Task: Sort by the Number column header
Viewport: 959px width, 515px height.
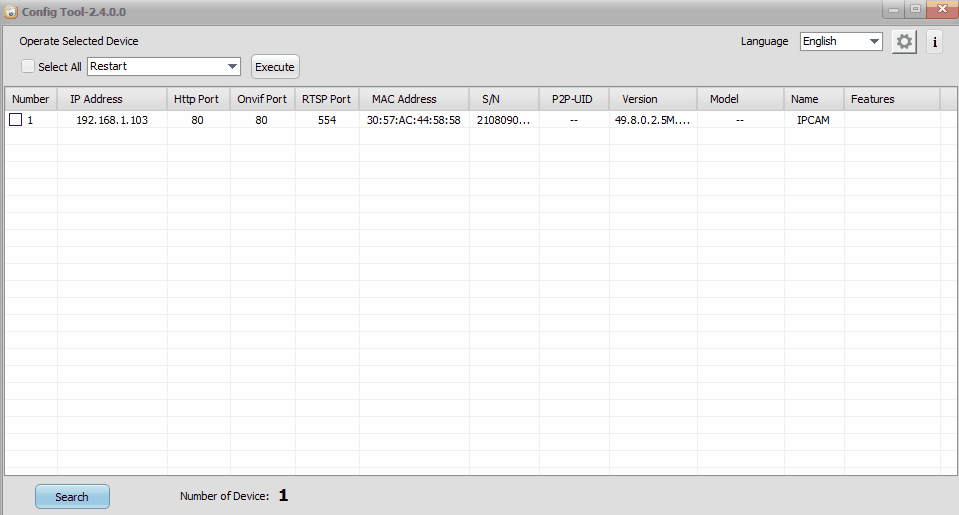Action: [31, 99]
